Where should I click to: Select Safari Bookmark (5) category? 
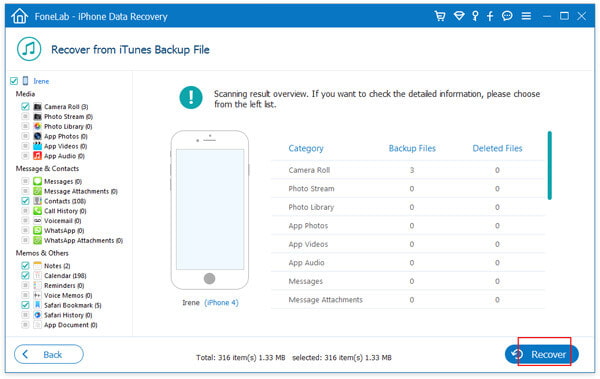pyautogui.click(x=73, y=305)
